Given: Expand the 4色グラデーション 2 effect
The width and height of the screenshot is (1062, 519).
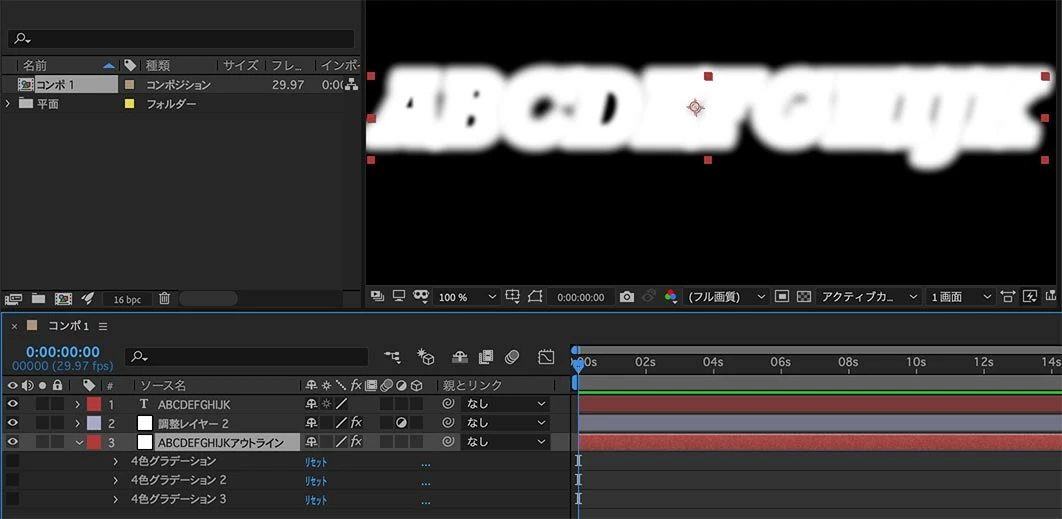Looking at the screenshot, I should (x=115, y=480).
